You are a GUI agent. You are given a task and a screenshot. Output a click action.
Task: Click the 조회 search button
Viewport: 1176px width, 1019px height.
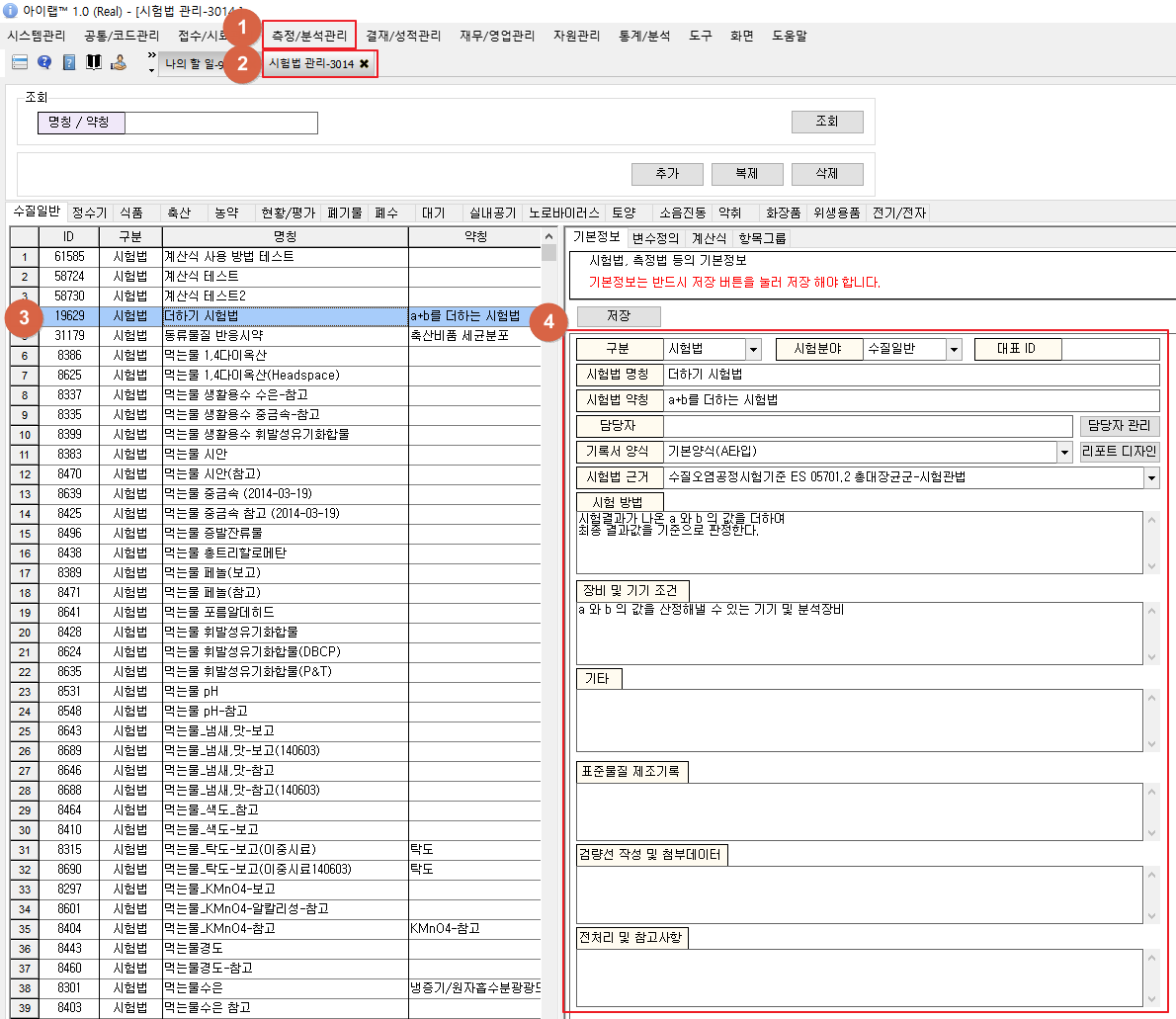[x=826, y=122]
